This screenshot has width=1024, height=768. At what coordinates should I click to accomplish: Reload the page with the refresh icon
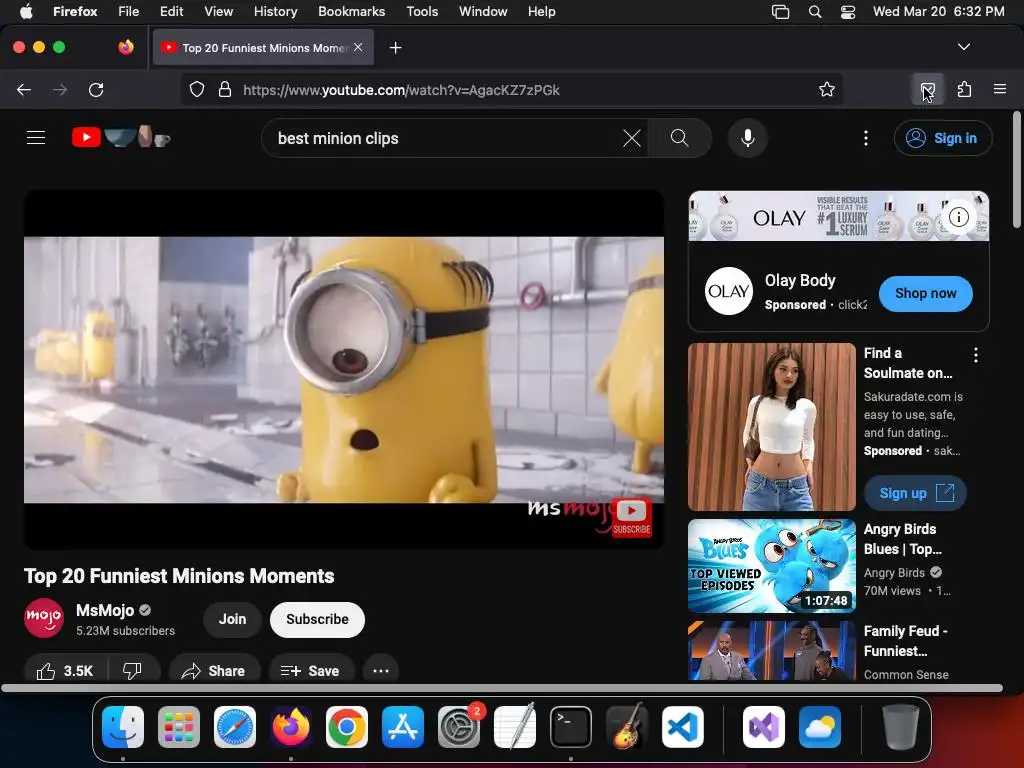click(96, 89)
